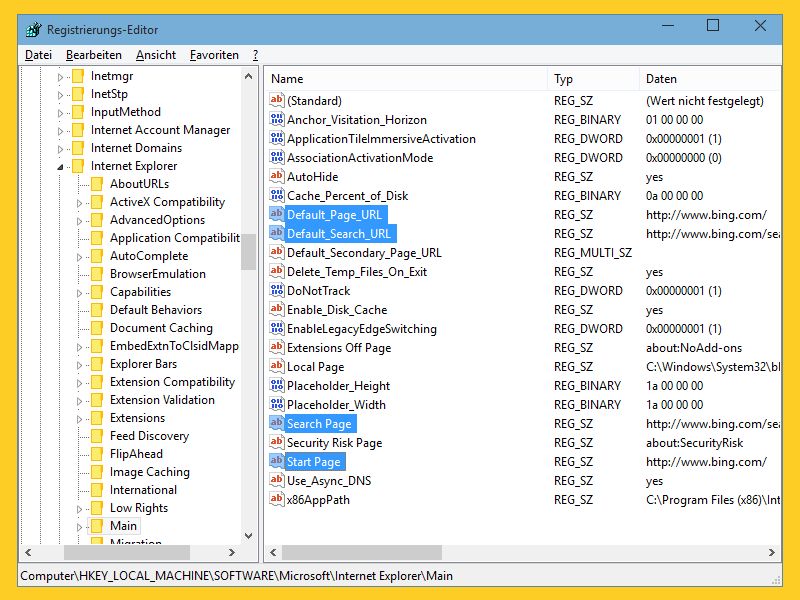This screenshot has width=800, height=600.
Task: Click the Placeholder_Width binary icon
Action: [277, 404]
